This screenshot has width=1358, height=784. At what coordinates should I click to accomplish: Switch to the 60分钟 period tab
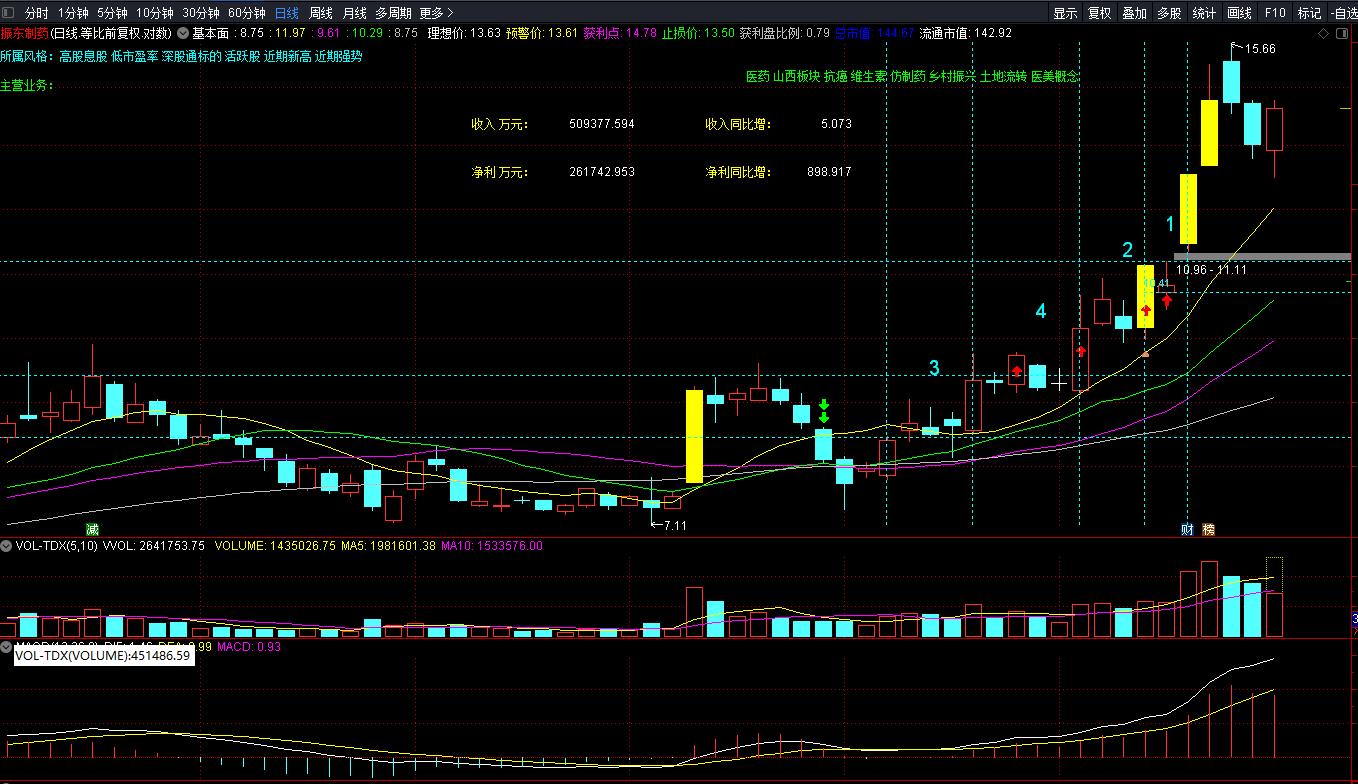click(x=246, y=14)
